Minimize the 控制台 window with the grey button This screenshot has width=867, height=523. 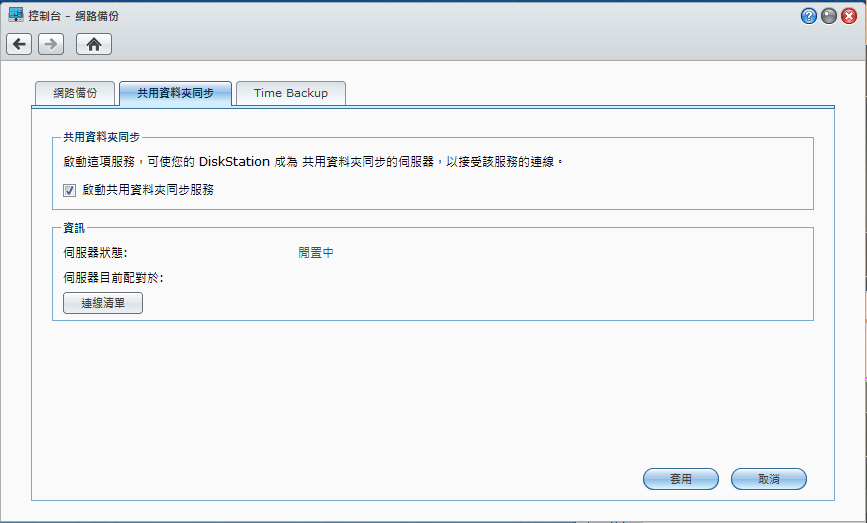[x=829, y=16]
